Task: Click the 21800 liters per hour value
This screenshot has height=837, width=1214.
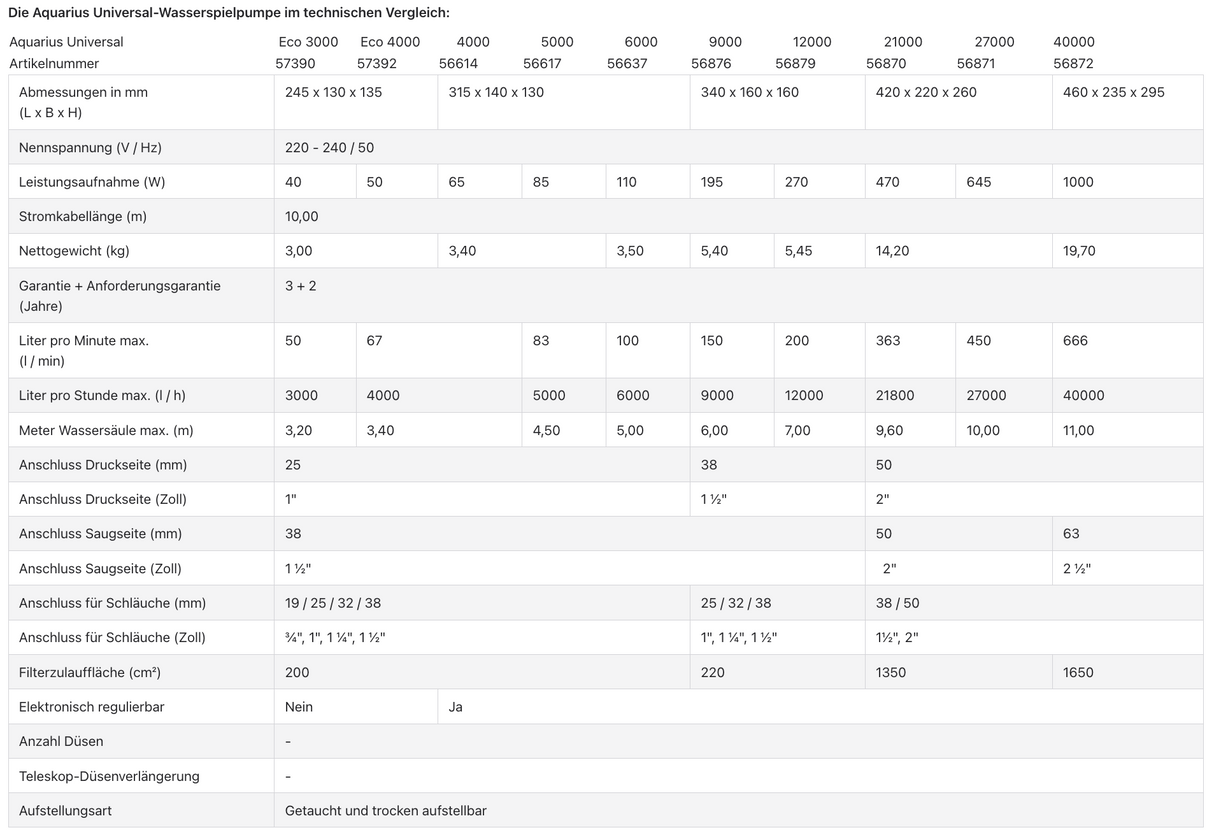Action: [895, 395]
